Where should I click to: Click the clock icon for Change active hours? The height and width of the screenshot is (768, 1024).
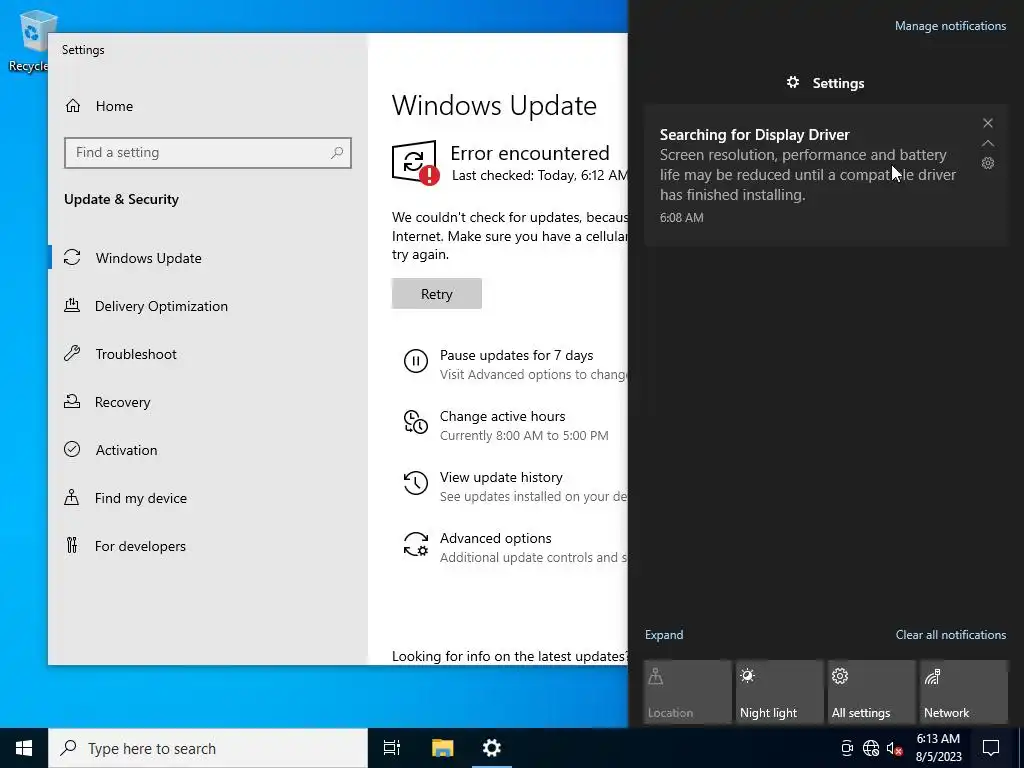415,422
